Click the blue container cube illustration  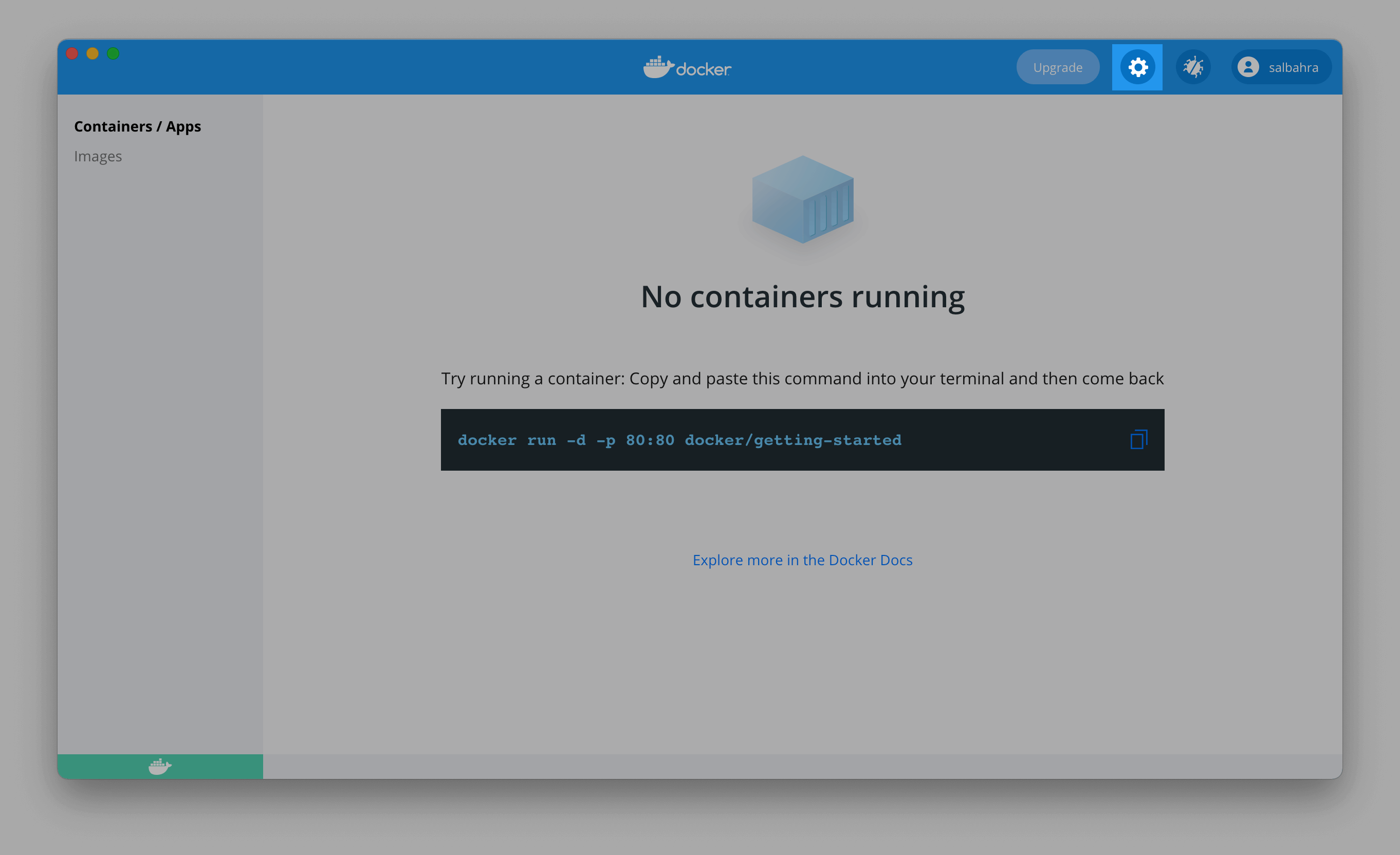pos(802,199)
